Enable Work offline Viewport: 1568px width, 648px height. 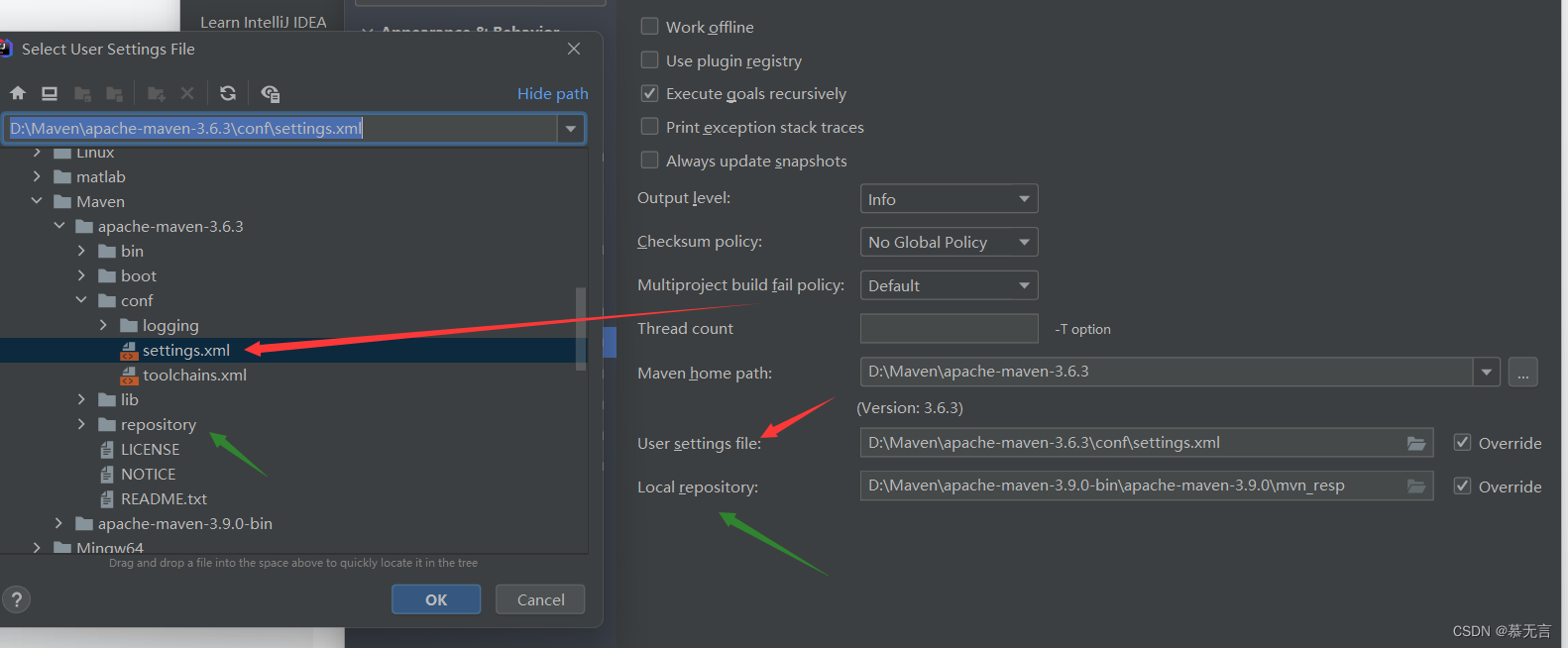pos(649,27)
